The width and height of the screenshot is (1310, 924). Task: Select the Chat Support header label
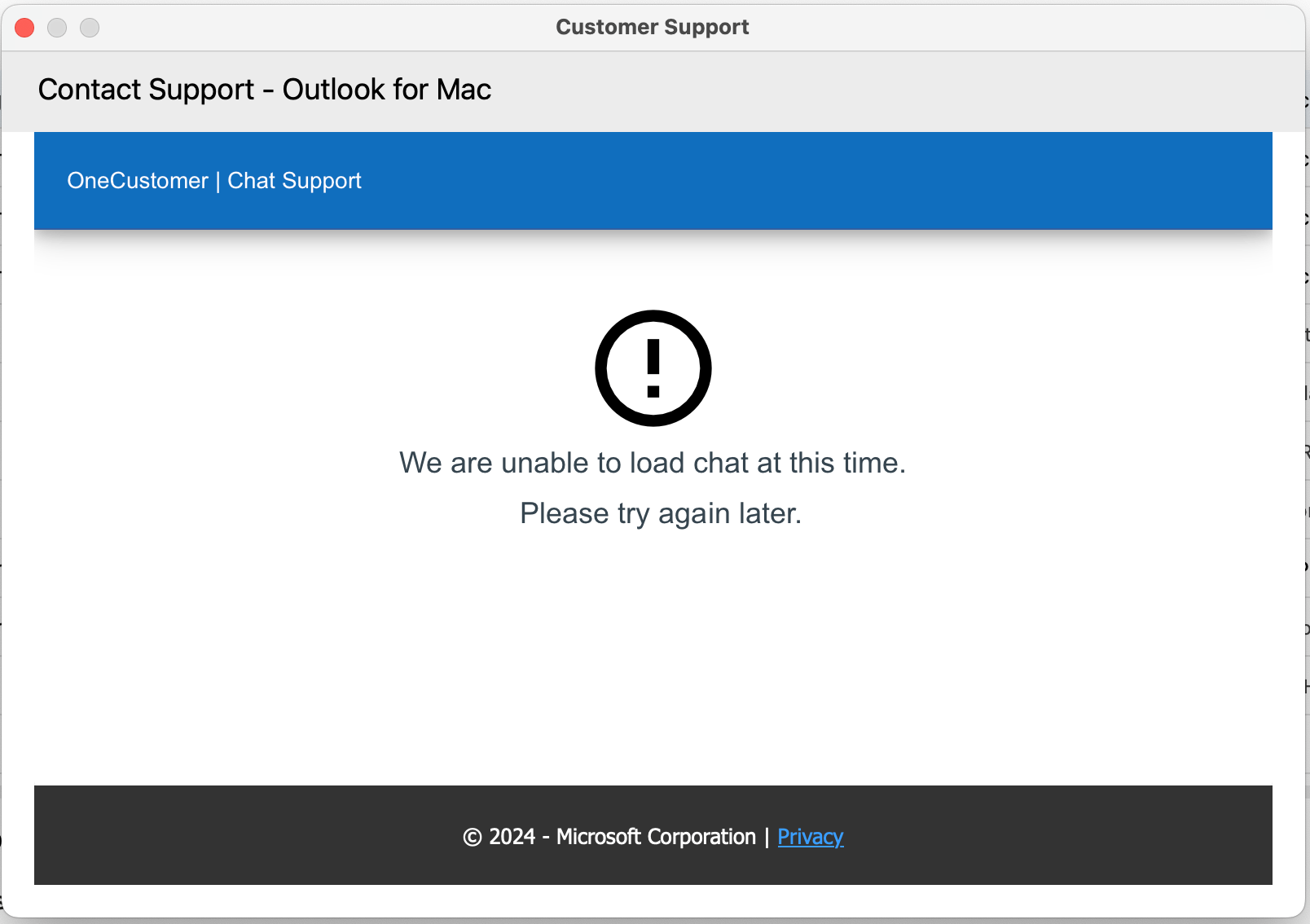click(294, 181)
